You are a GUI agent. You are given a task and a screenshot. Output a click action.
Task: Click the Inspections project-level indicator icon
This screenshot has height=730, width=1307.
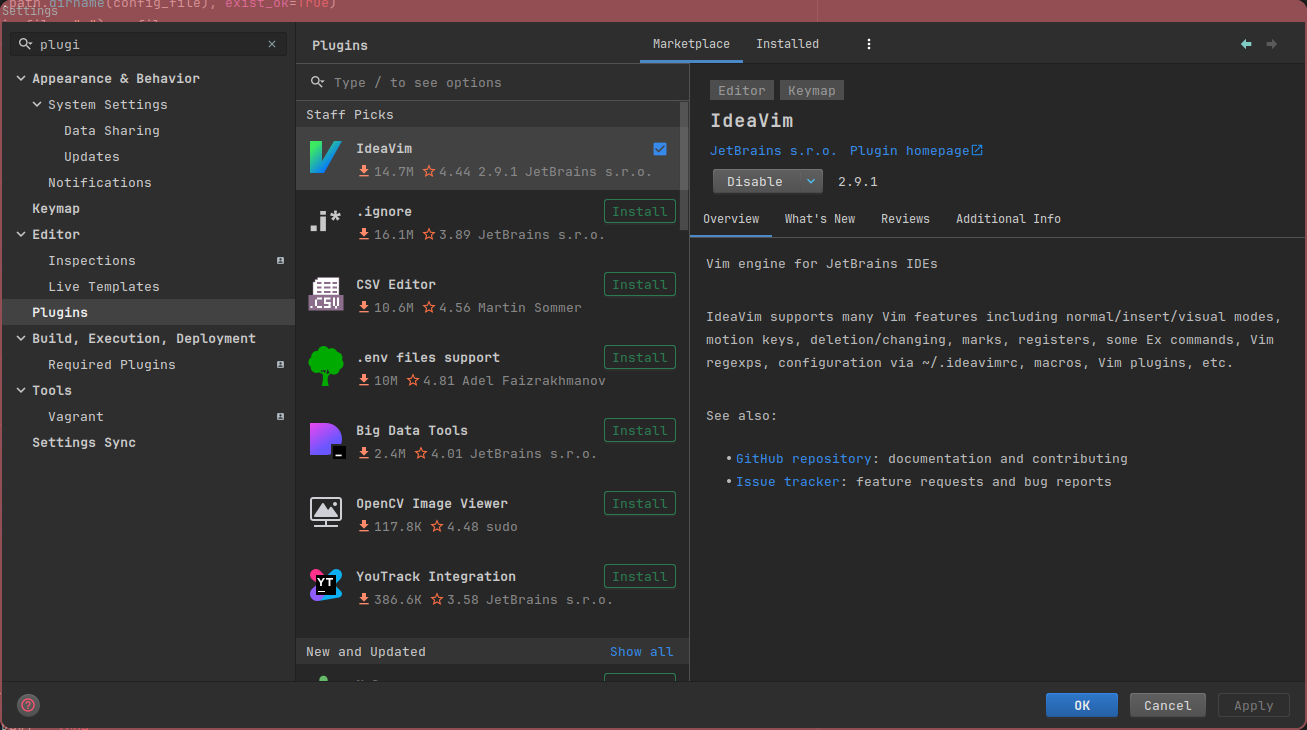point(281,260)
